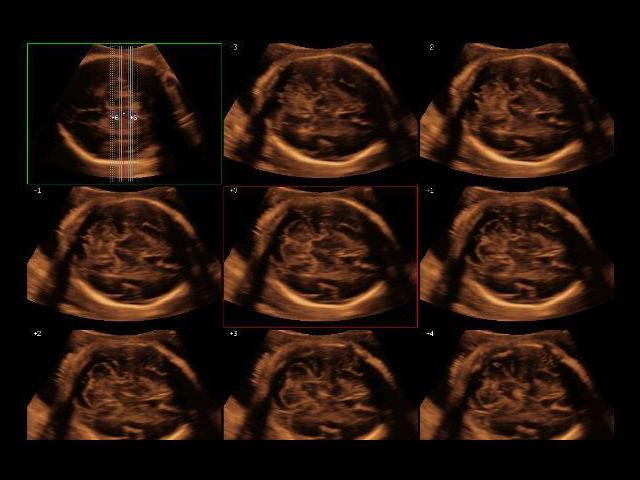Image resolution: width=640 pixels, height=480 pixels.
Task: Open the slice labeled -2
Action: [x=516, y=110]
